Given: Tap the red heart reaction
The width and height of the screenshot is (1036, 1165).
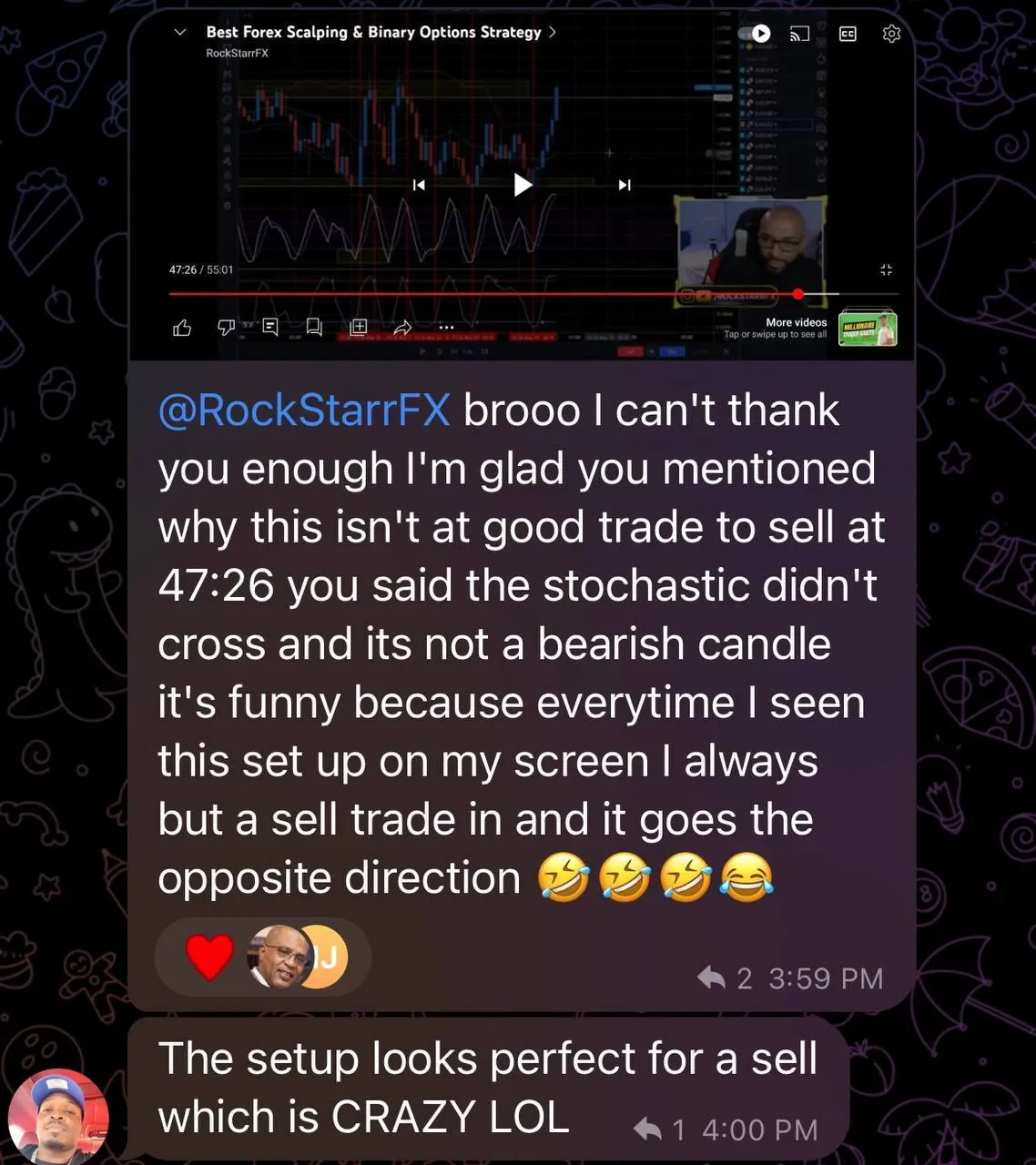Looking at the screenshot, I should [x=209, y=957].
